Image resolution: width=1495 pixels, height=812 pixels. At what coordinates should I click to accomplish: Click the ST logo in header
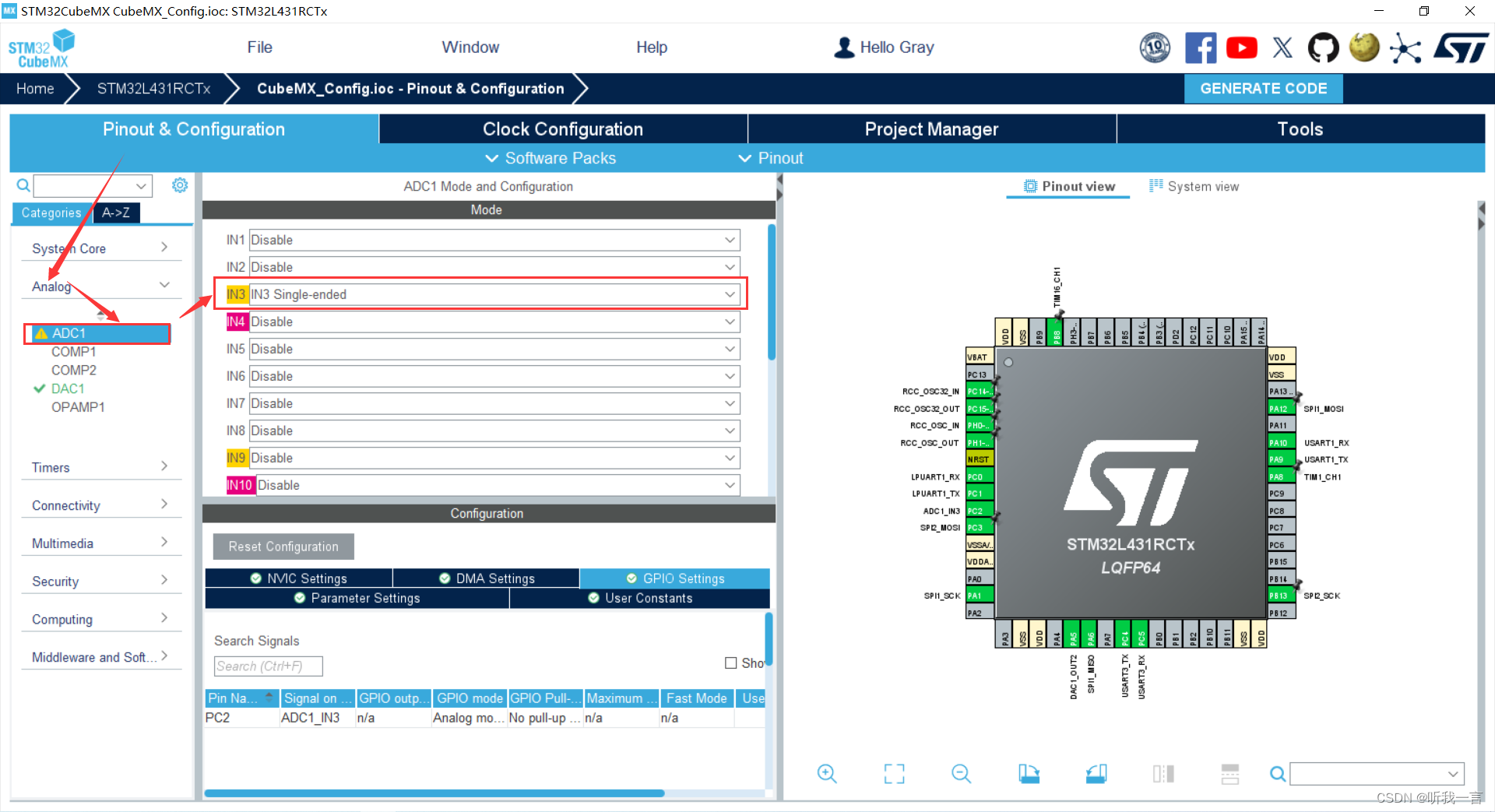(x=1462, y=48)
